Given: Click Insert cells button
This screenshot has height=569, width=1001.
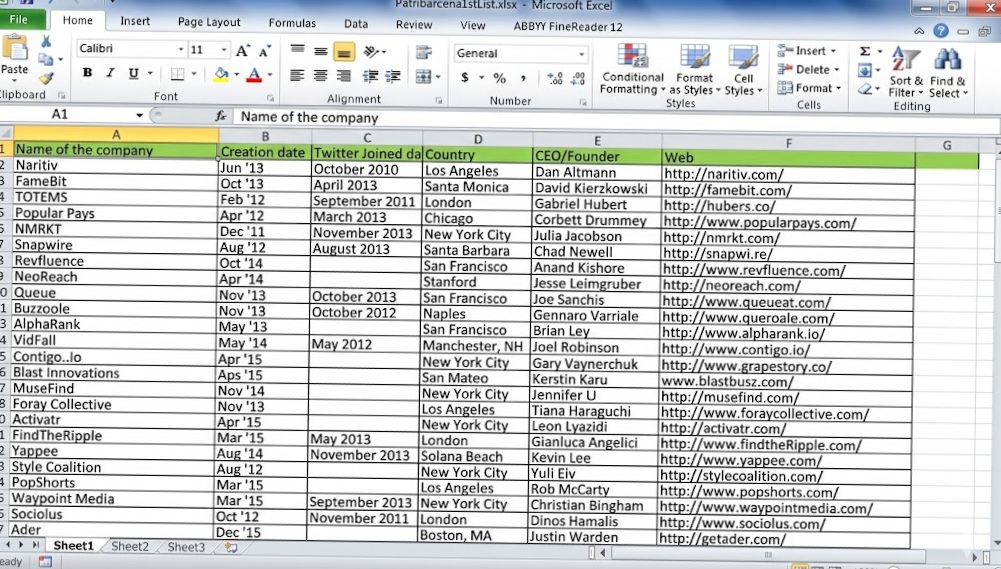Looking at the screenshot, I should (x=807, y=50).
